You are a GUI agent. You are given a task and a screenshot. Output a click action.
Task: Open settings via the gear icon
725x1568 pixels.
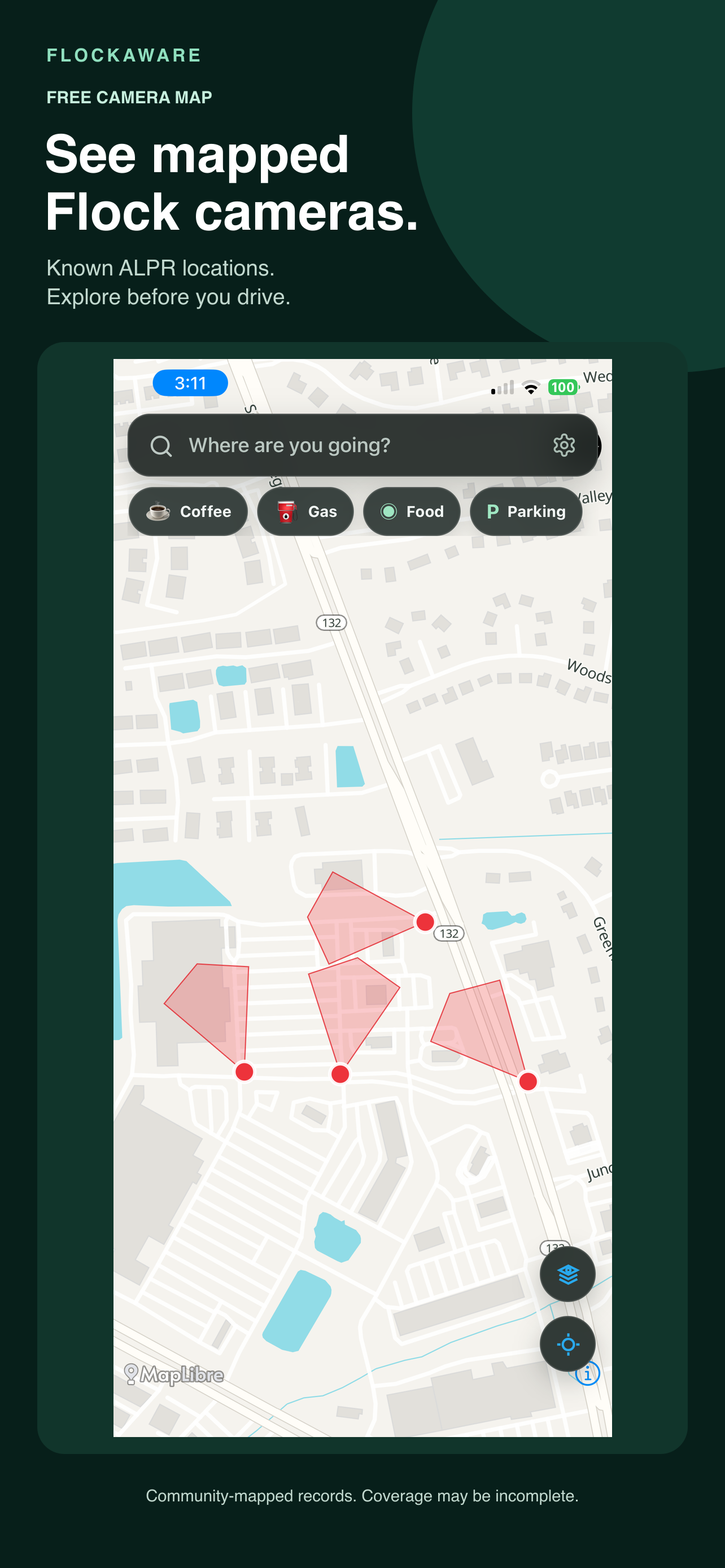coord(564,445)
